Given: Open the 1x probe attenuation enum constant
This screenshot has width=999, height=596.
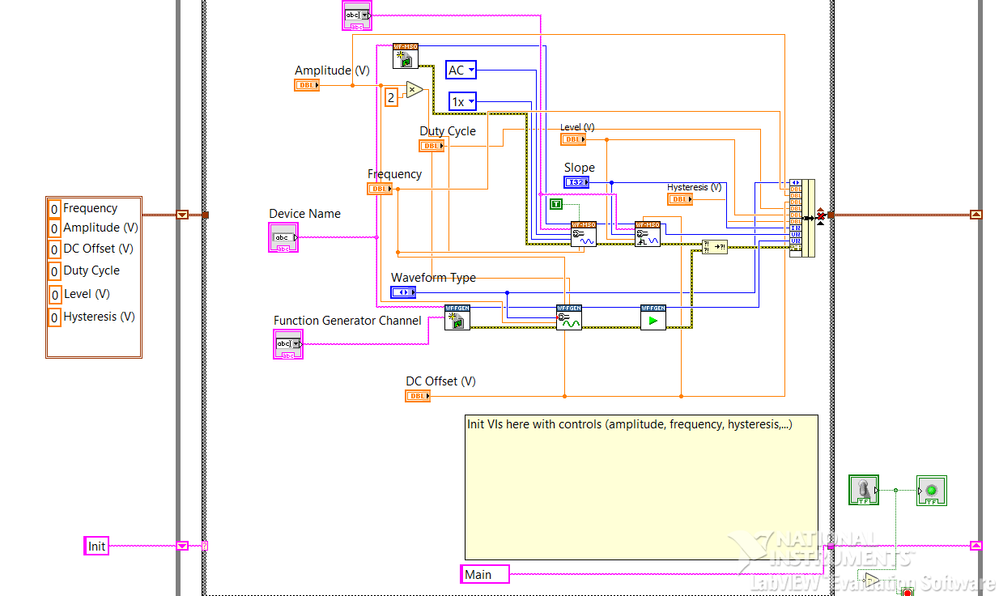Looking at the screenshot, I should point(463,101).
